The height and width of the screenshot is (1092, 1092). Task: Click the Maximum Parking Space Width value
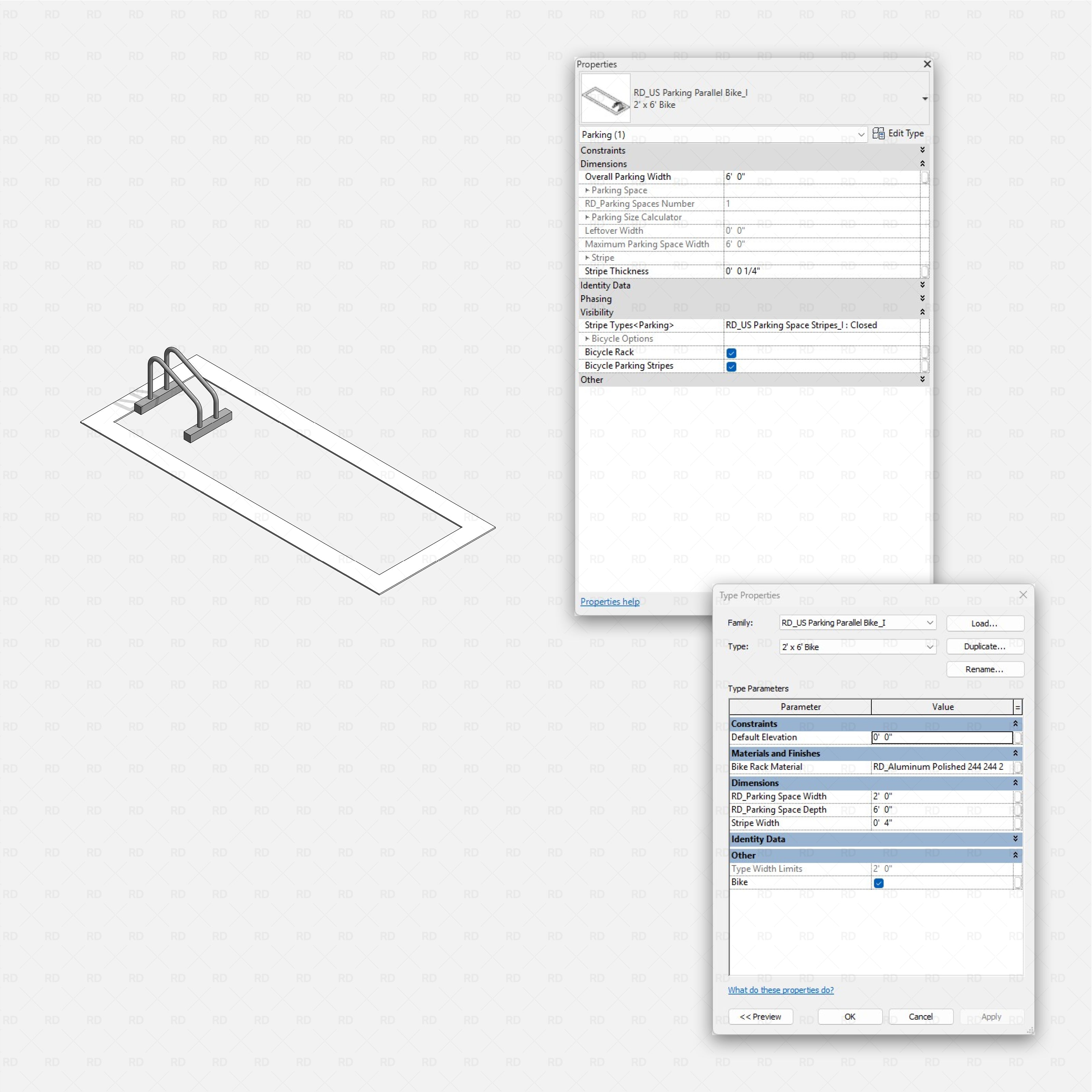click(822, 244)
